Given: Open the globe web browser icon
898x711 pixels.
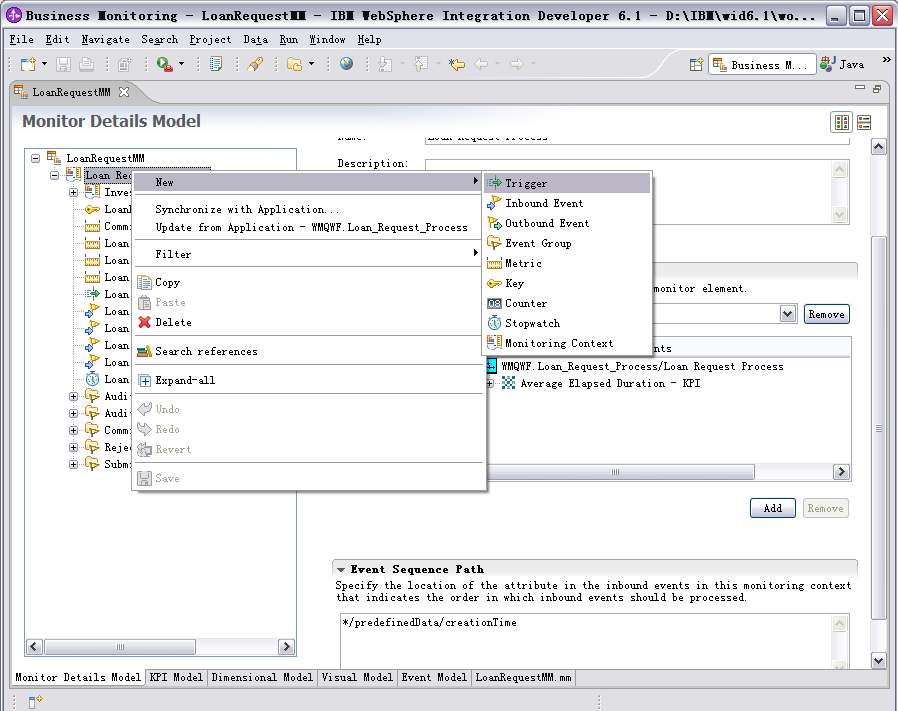Looking at the screenshot, I should pyautogui.click(x=346, y=64).
